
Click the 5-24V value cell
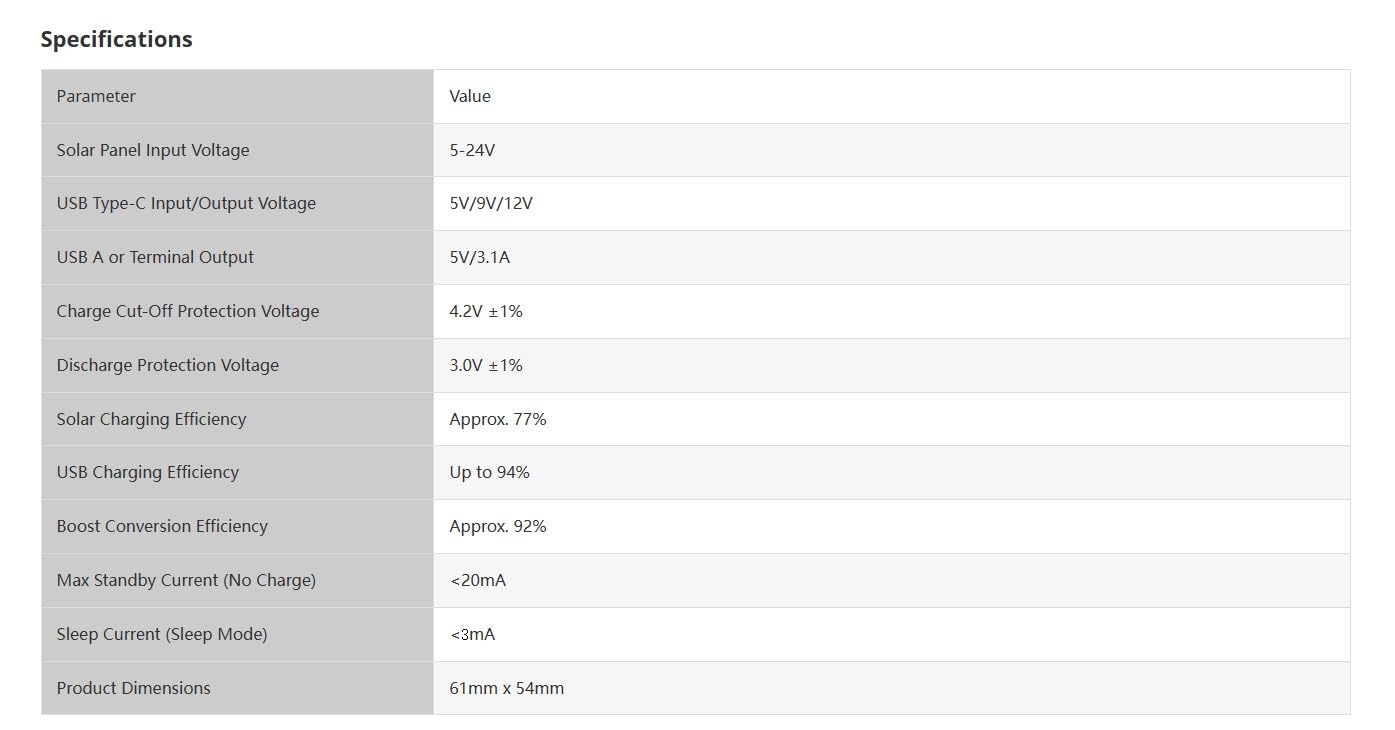pos(891,150)
